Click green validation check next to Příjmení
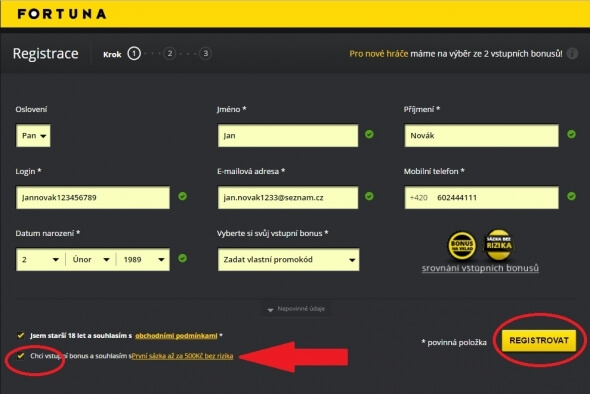590x394 pixels. [x=571, y=134]
